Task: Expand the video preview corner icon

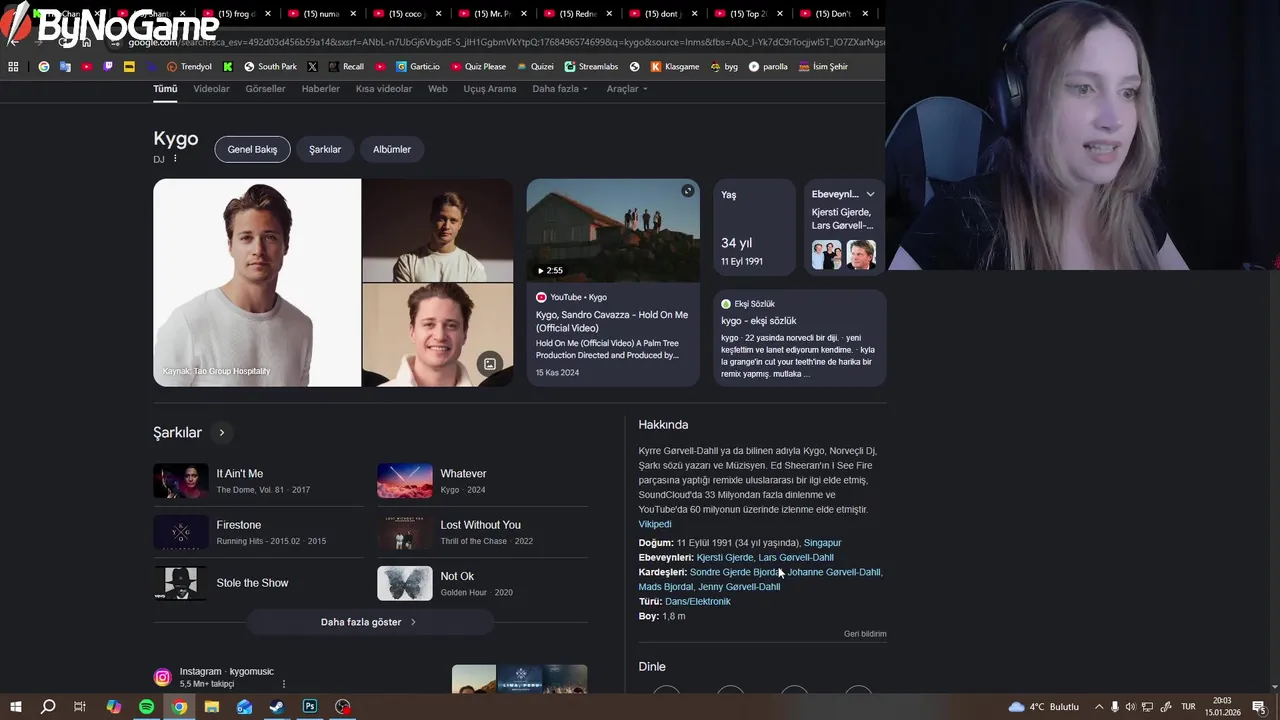Action: click(x=687, y=191)
